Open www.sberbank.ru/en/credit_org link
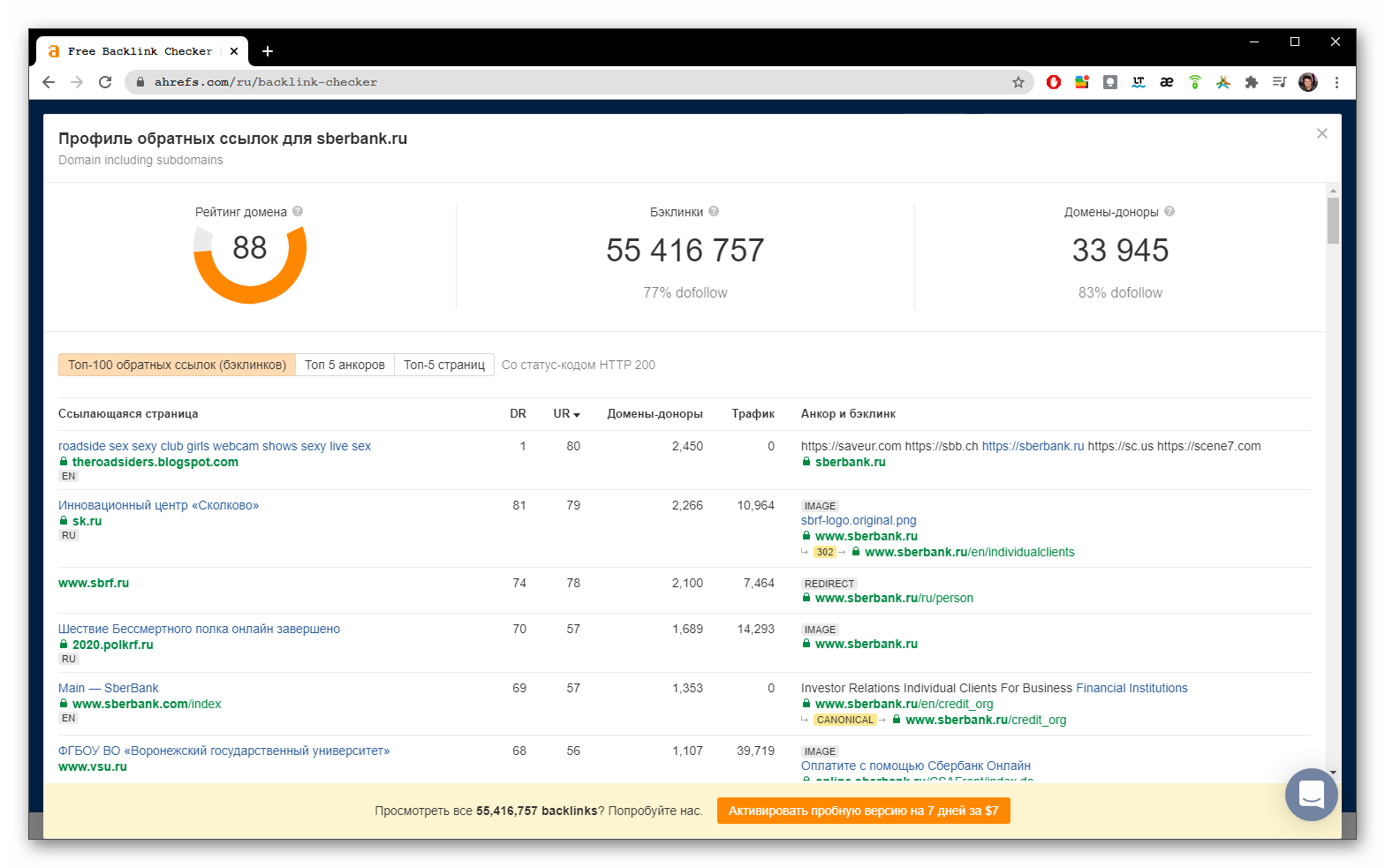The width and height of the screenshot is (1385, 868). [904, 704]
